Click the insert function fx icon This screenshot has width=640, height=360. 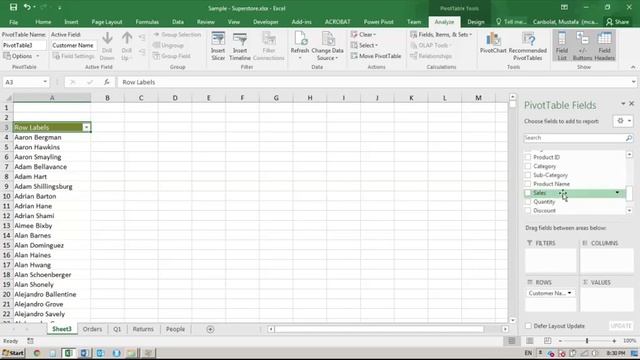point(107,82)
